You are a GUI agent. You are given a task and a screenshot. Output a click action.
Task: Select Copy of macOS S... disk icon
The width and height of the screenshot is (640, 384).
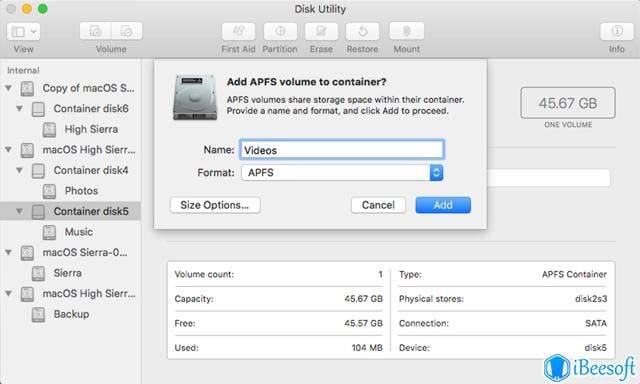click(x=27, y=88)
